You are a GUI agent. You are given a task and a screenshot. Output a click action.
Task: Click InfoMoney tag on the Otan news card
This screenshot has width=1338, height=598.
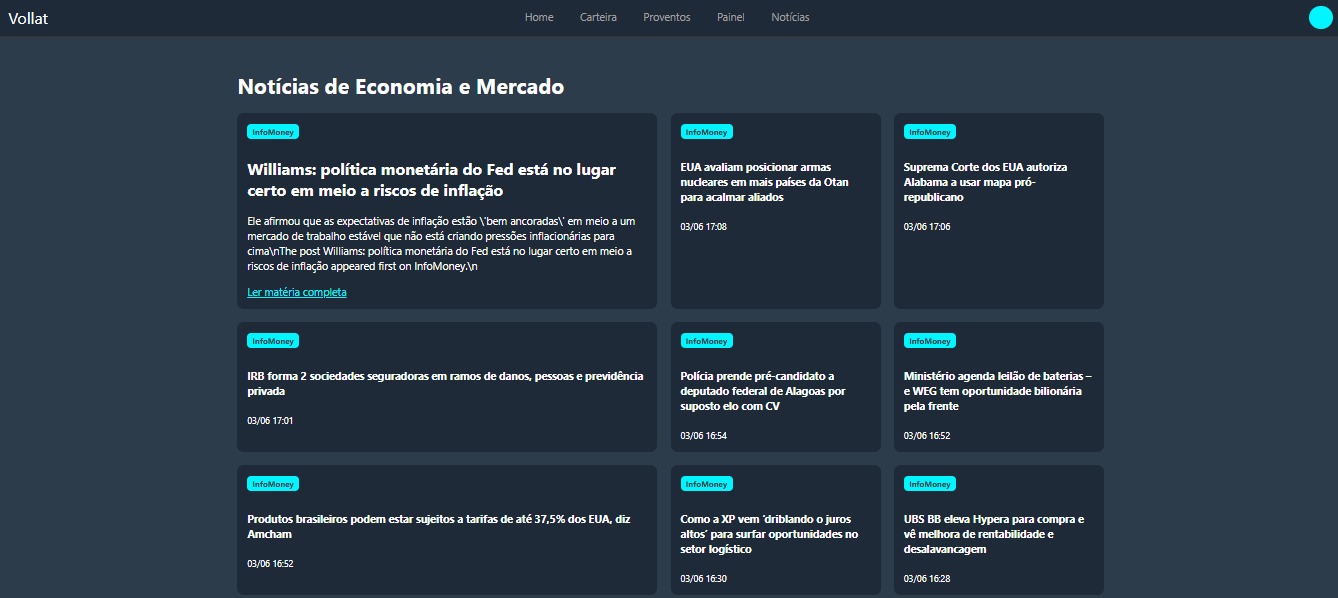(x=706, y=132)
